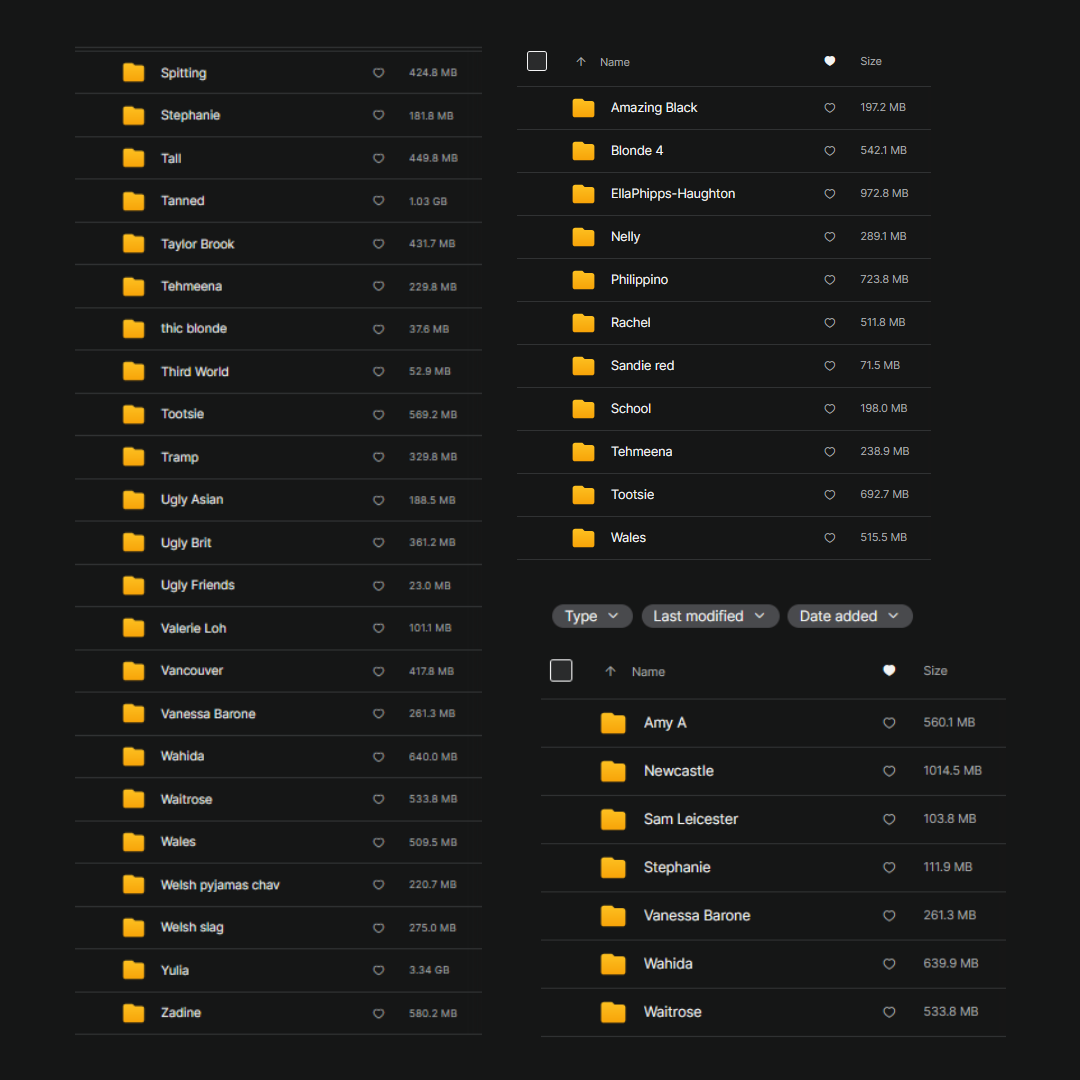Click the heart column header above Amazing Black list
This screenshot has width=1080, height=1080.
pos(829,62)
